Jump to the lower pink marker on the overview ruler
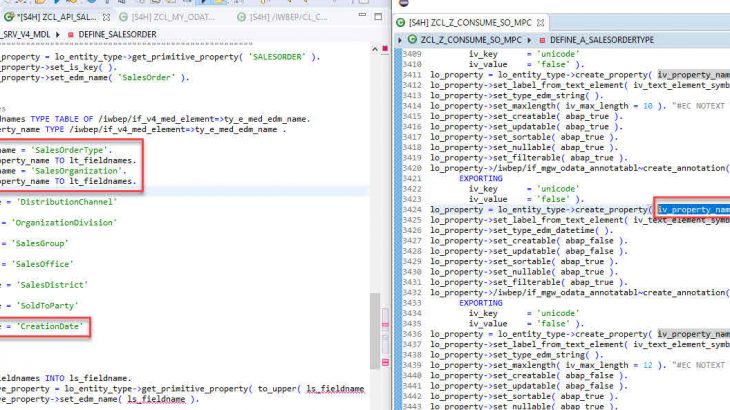Viewport: 730px width, 410px height. (385, 362)
